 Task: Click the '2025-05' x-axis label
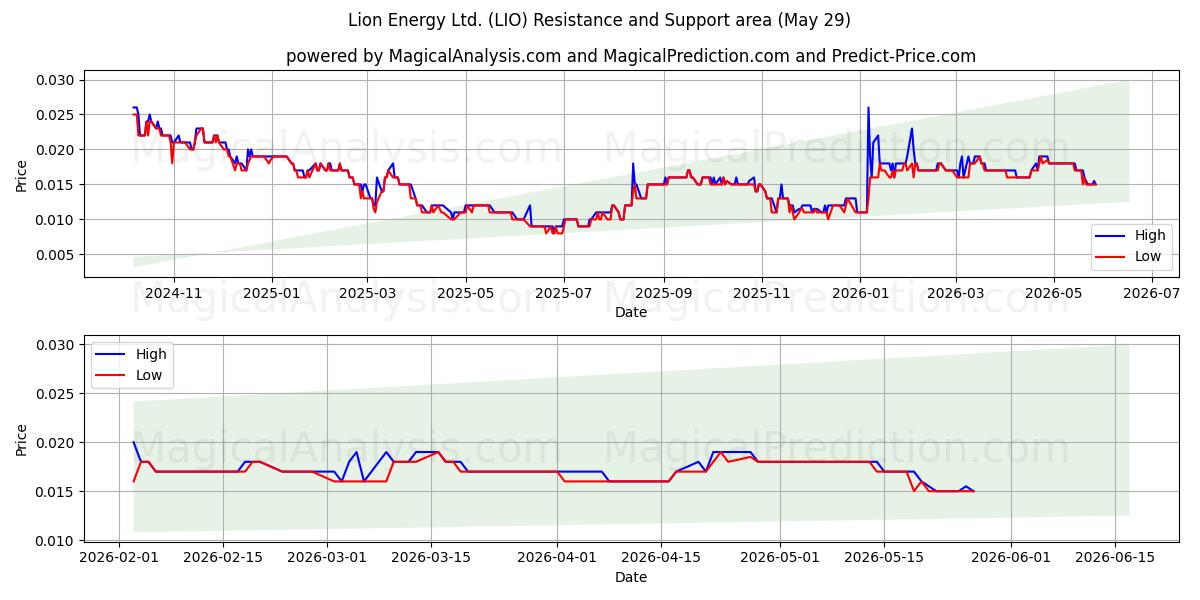click(x=466, y=294)
